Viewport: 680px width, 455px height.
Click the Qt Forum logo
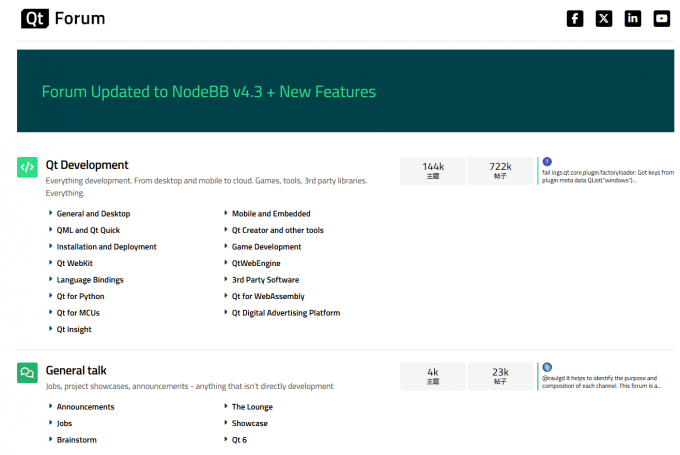62,18
